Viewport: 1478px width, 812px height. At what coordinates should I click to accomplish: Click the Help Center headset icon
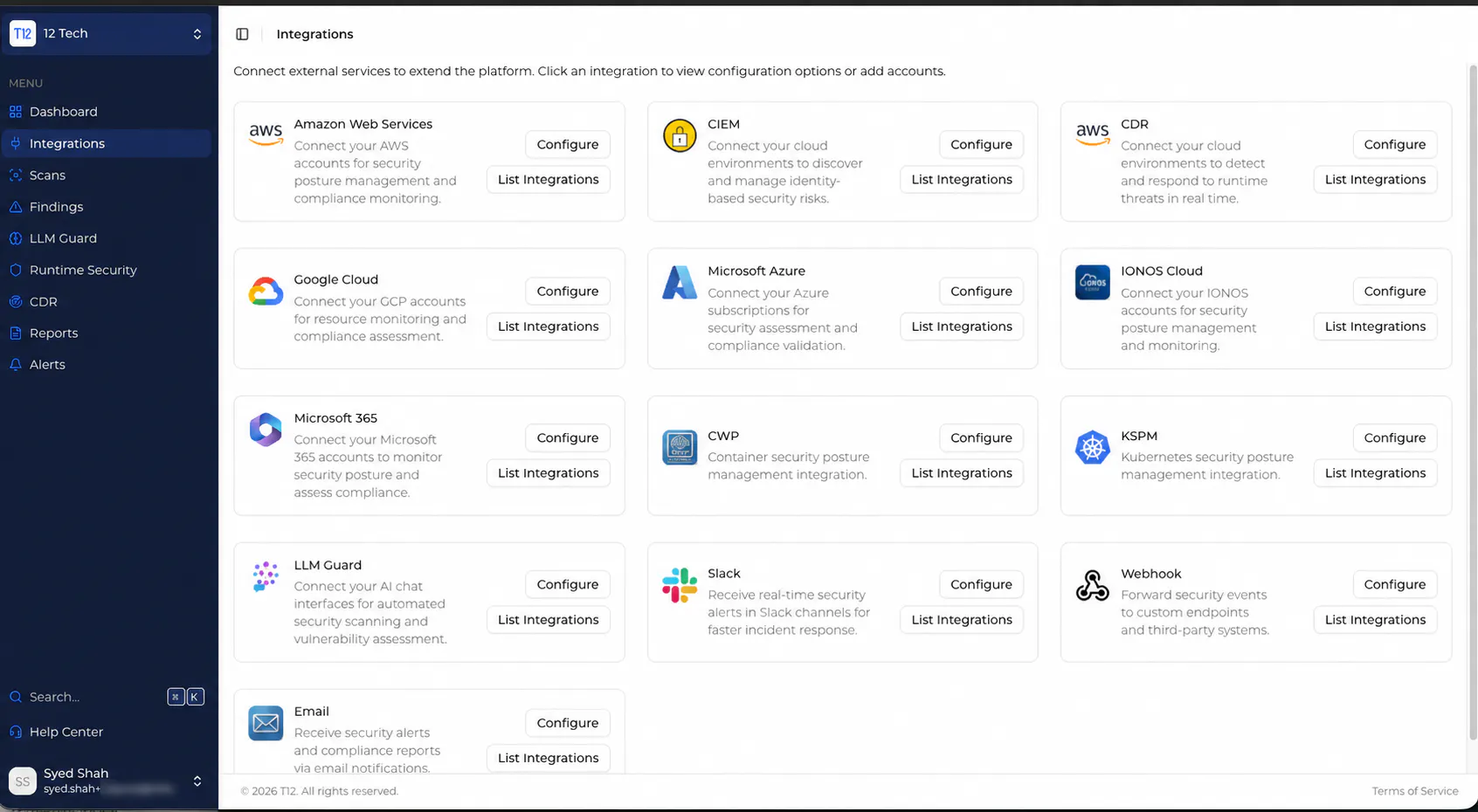pos(16,732)
